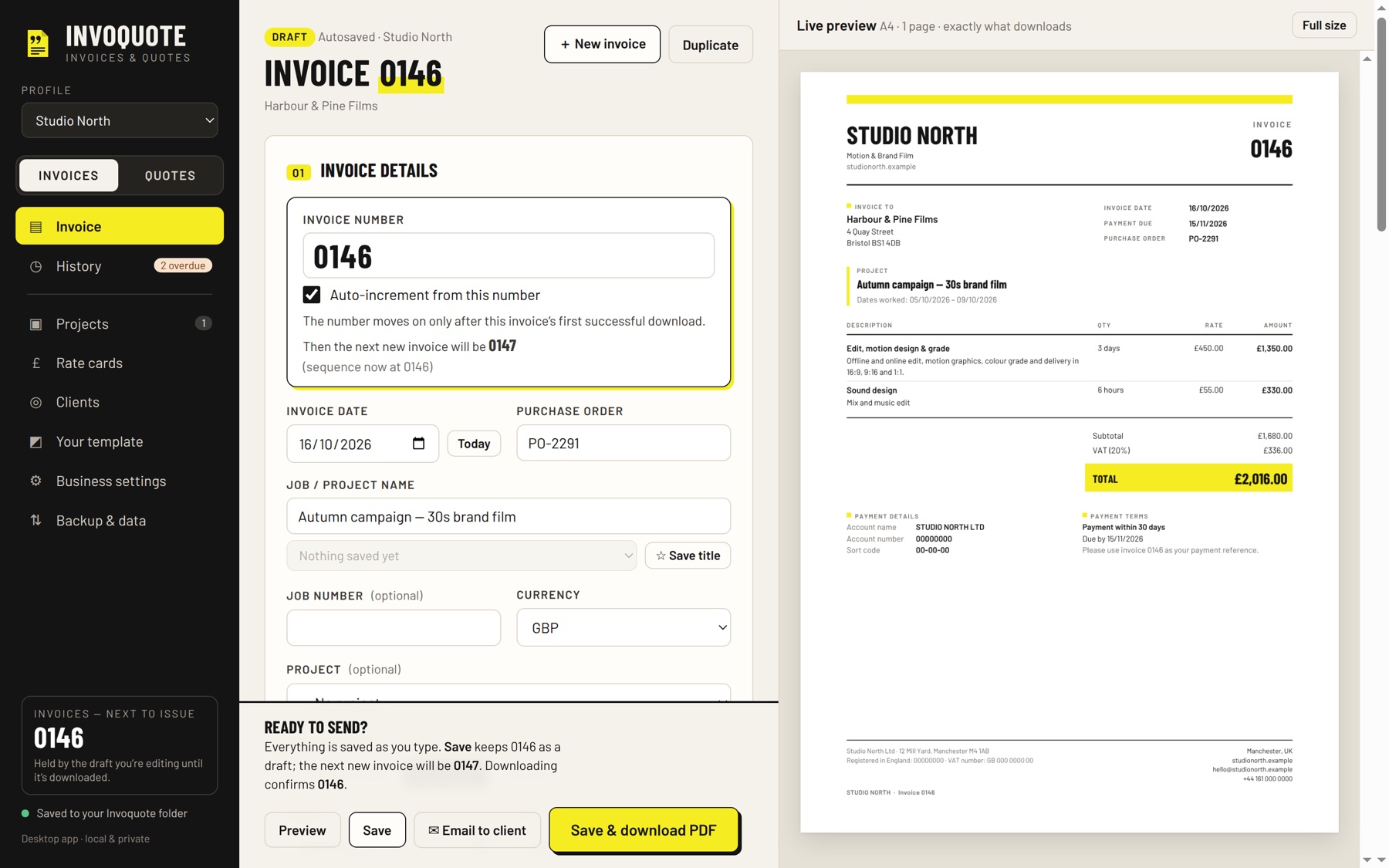
Task: Click the Purchase Order field
Action: point(624,443)
